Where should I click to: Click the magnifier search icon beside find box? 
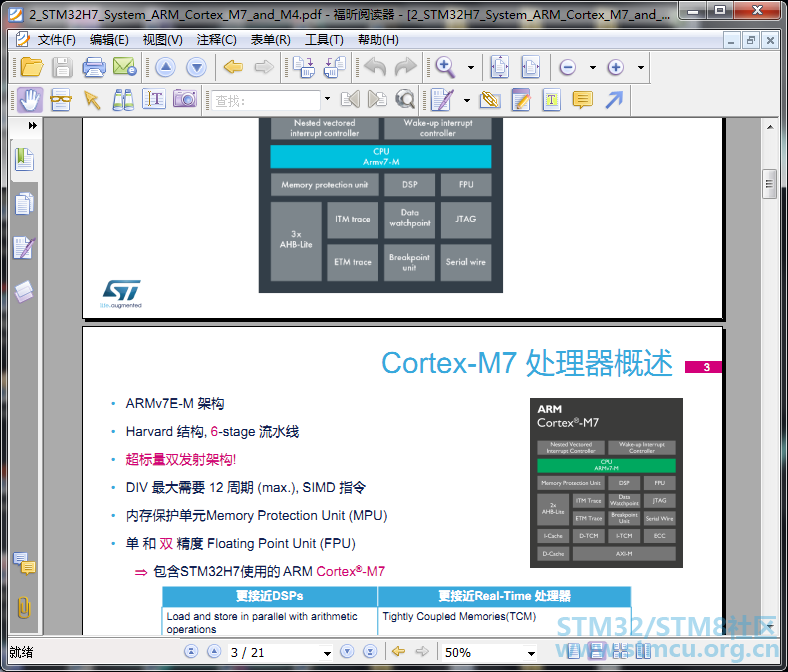405,100
